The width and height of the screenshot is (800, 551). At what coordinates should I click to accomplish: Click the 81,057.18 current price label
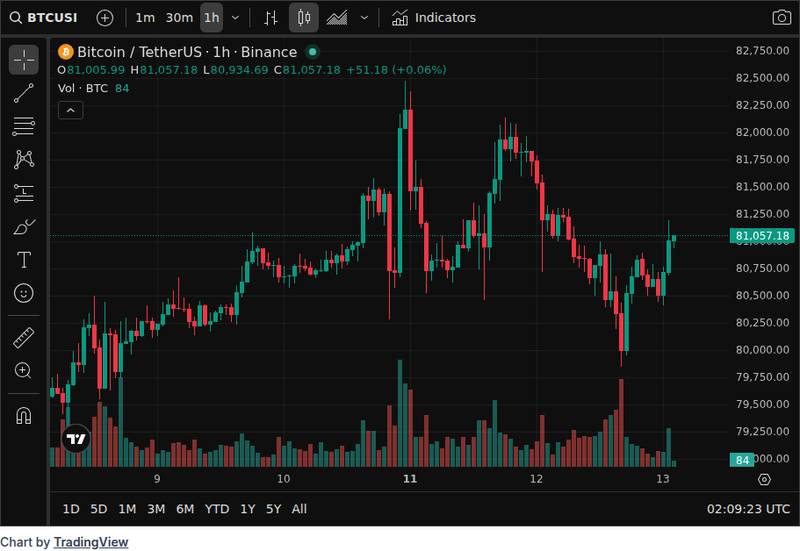pos(762,236)
